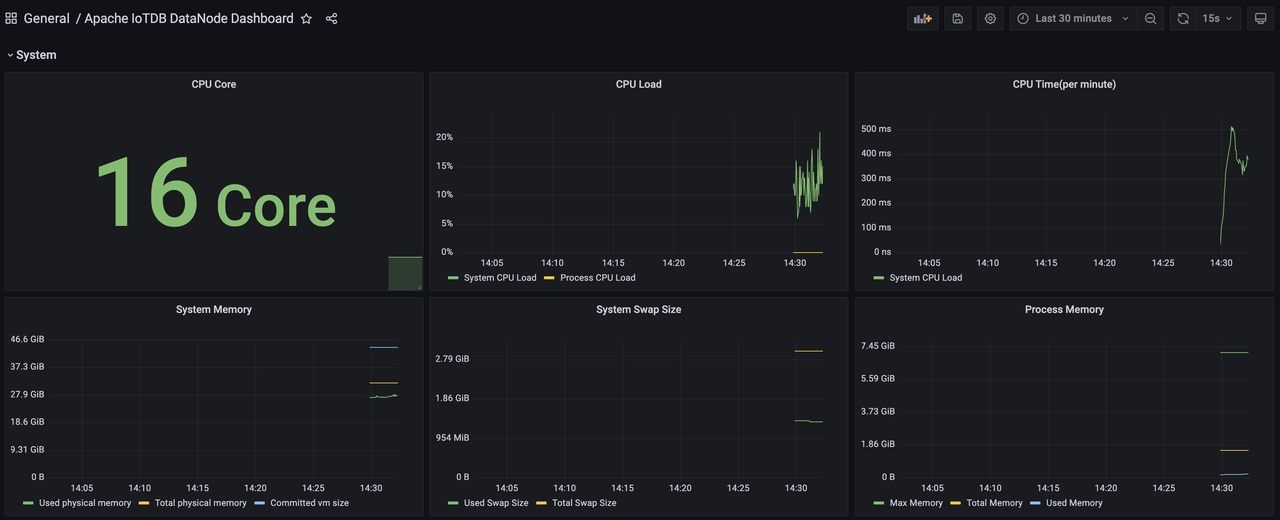Click the Add panel icon
The image size is (1280, 520).
(922, 18)
